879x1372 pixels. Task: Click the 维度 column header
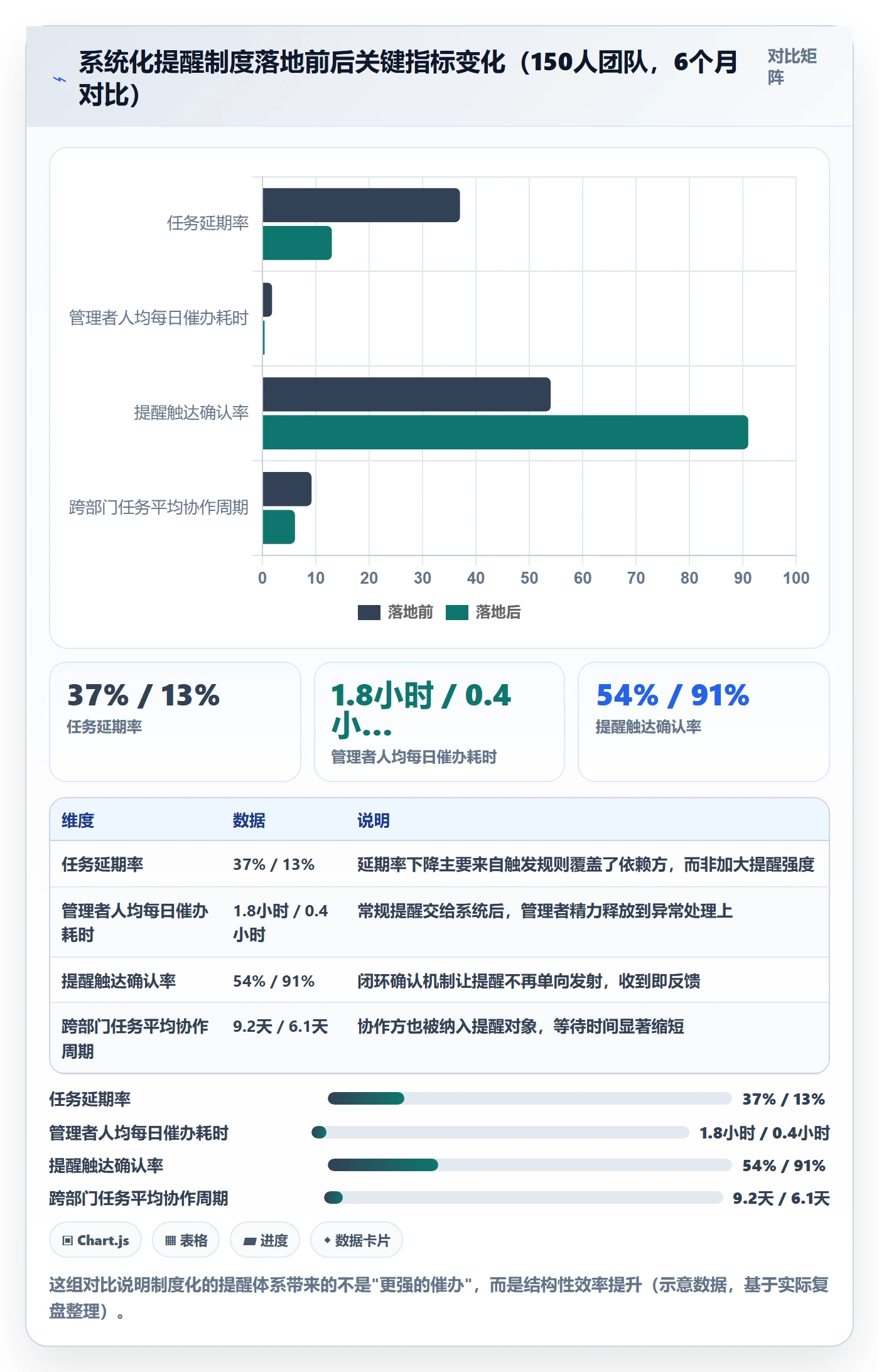78,820
